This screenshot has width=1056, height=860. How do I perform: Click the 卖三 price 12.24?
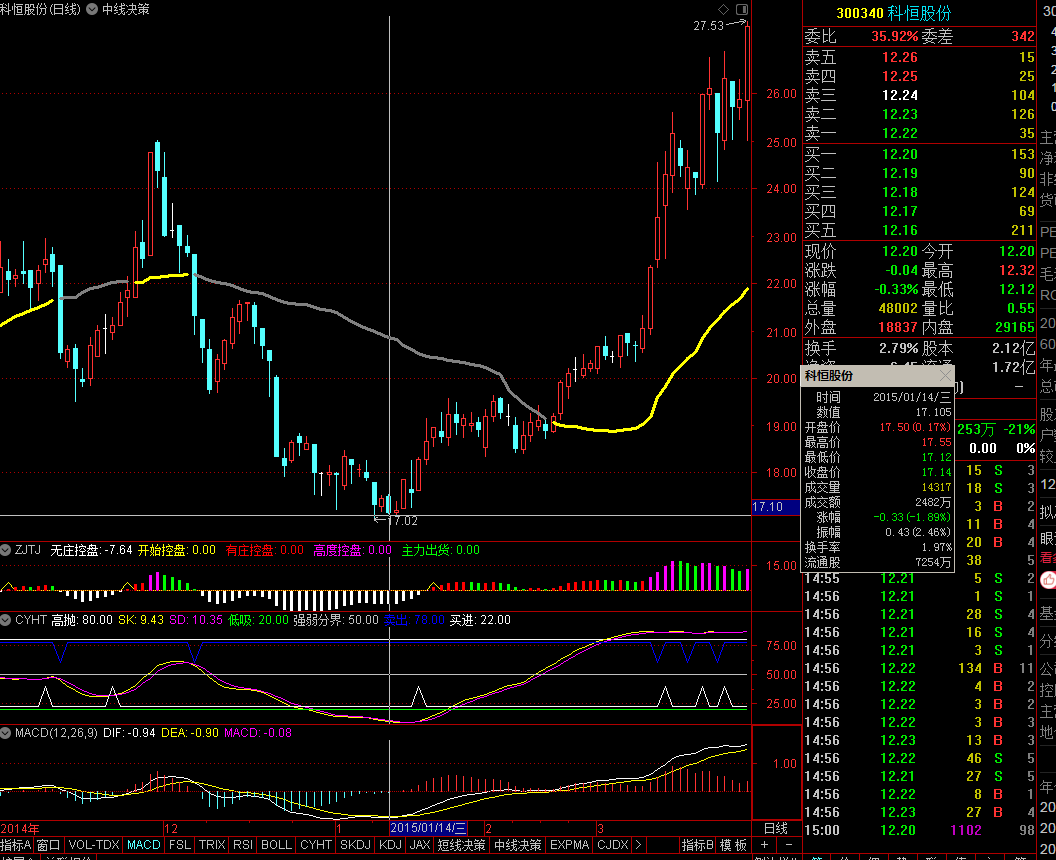[x=900, y=95]
